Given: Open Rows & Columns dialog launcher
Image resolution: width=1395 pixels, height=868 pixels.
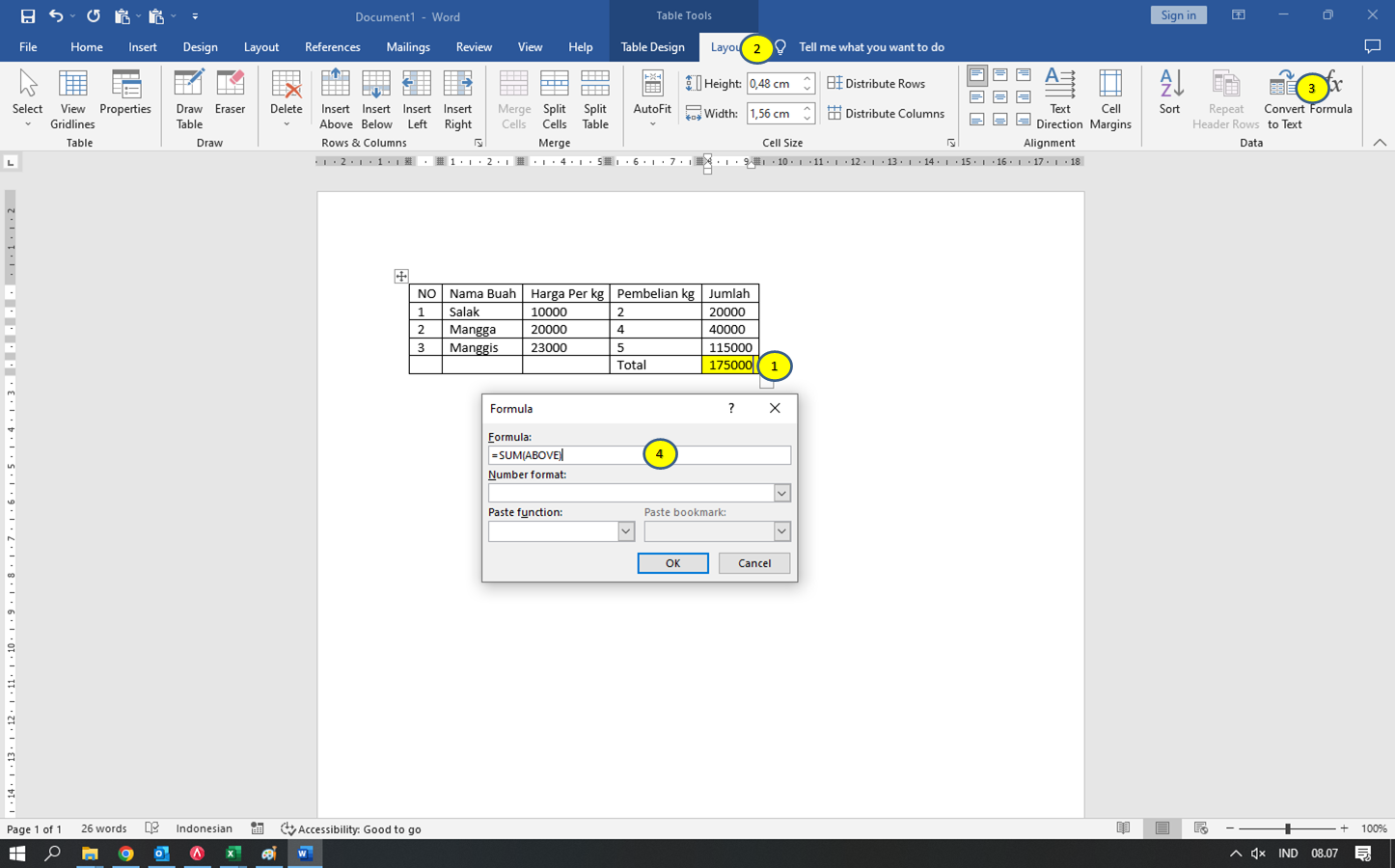Looking at the screenshot, I should pyautogui.click(x=479, y=143).
